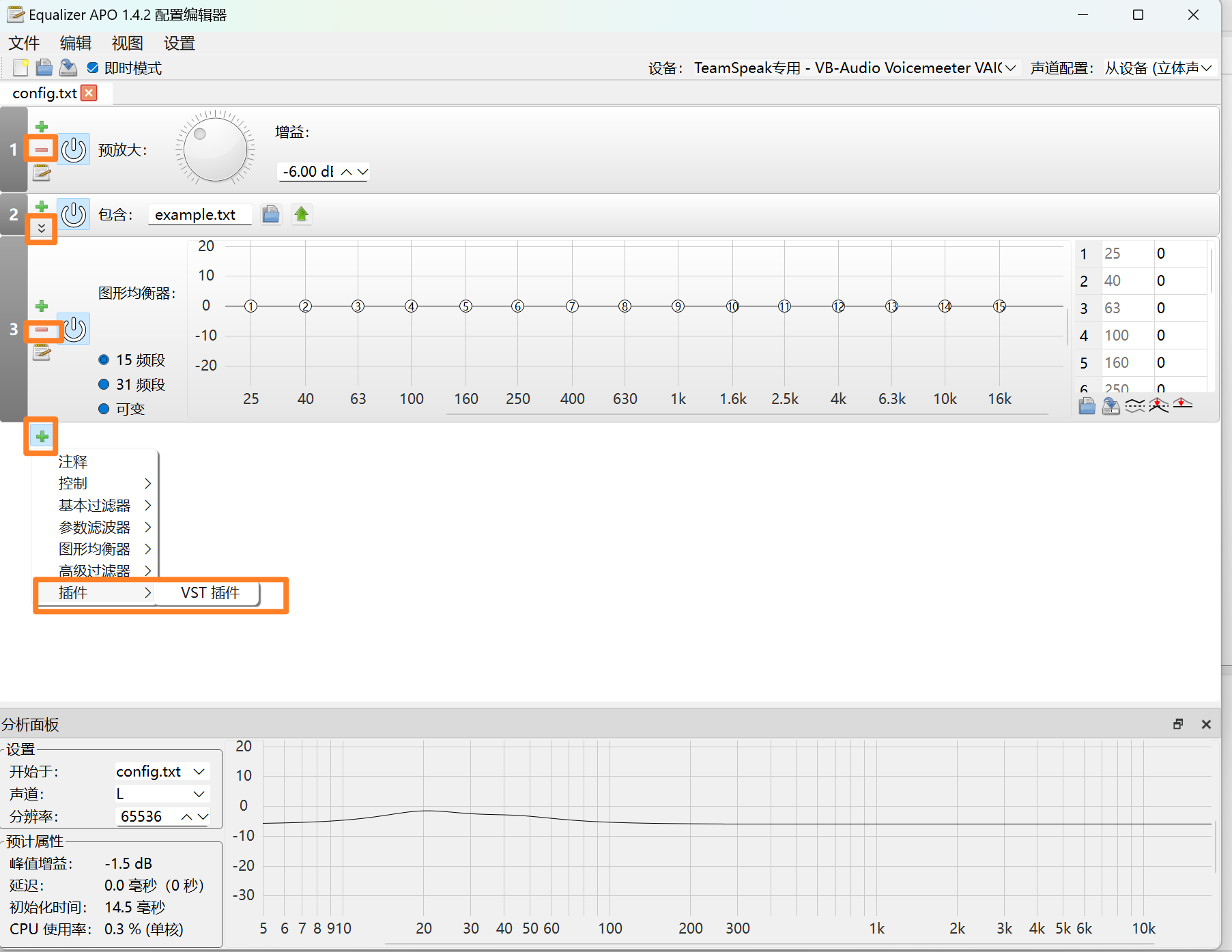The height and width of the screenshot is (952, 1232).
Task: Edit example.txt in a new tab
Action: 301,214
